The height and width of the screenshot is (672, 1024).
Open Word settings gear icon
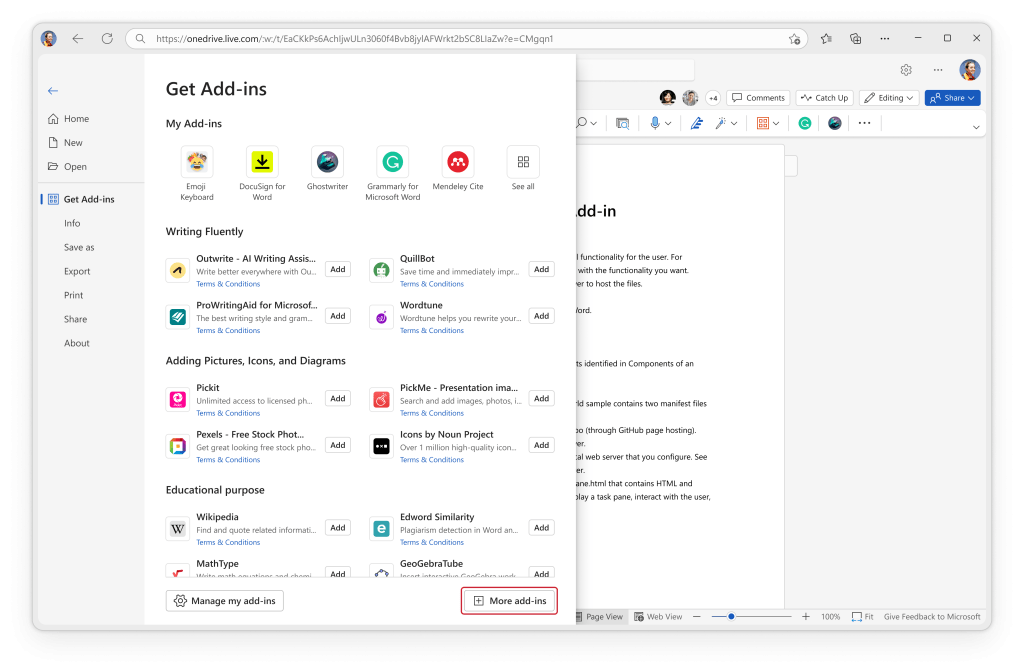pos(906,70)
